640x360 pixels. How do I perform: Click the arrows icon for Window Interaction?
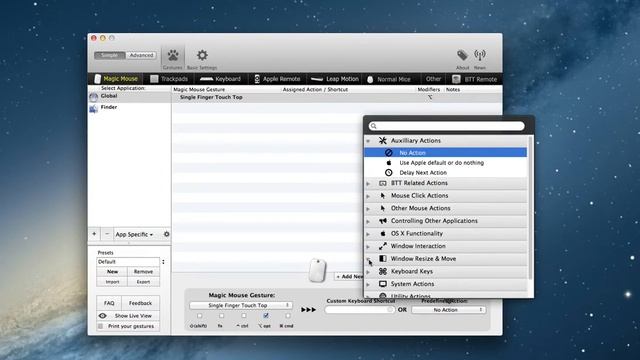382,246
